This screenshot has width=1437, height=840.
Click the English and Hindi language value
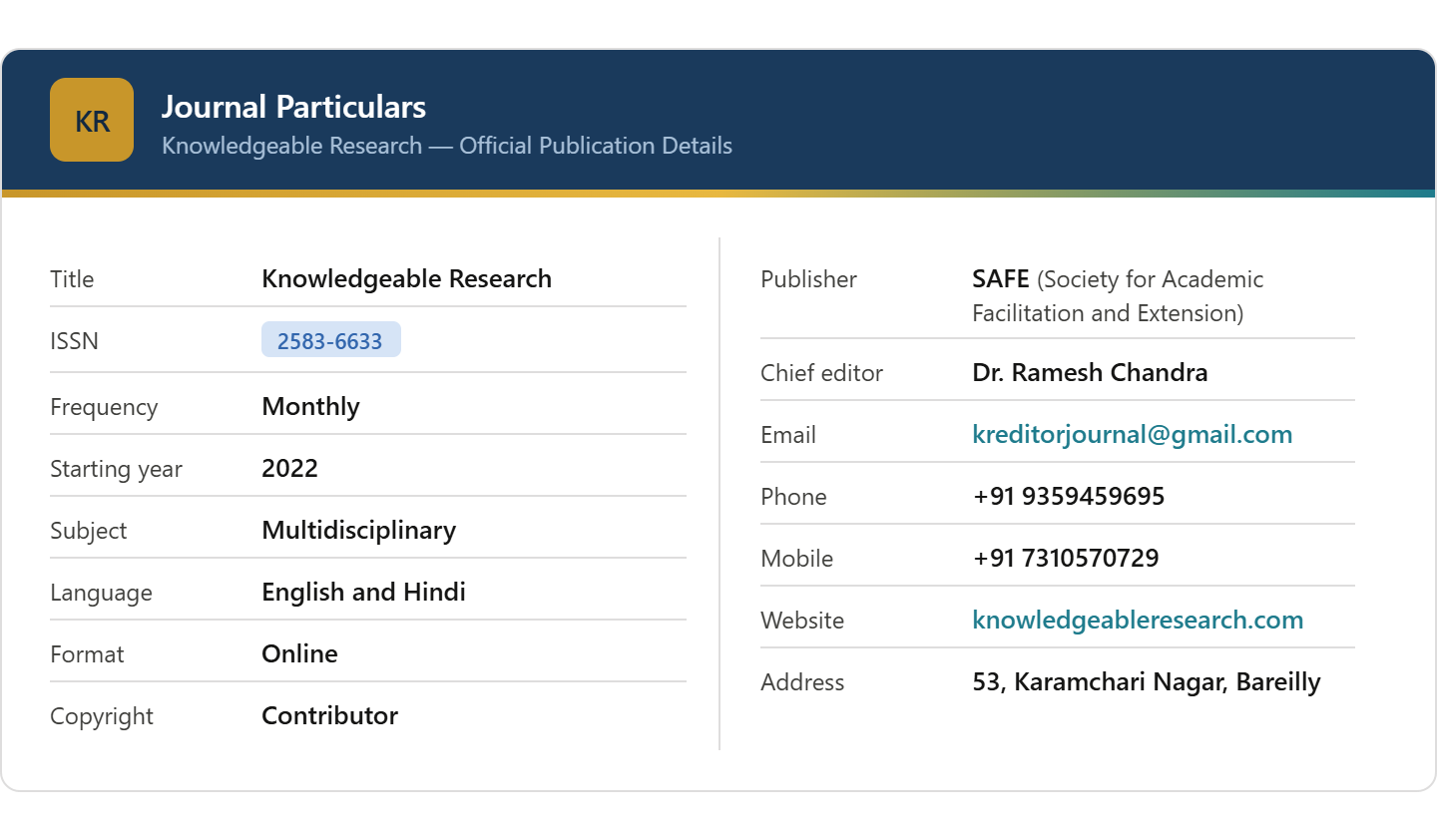[363, 592]
